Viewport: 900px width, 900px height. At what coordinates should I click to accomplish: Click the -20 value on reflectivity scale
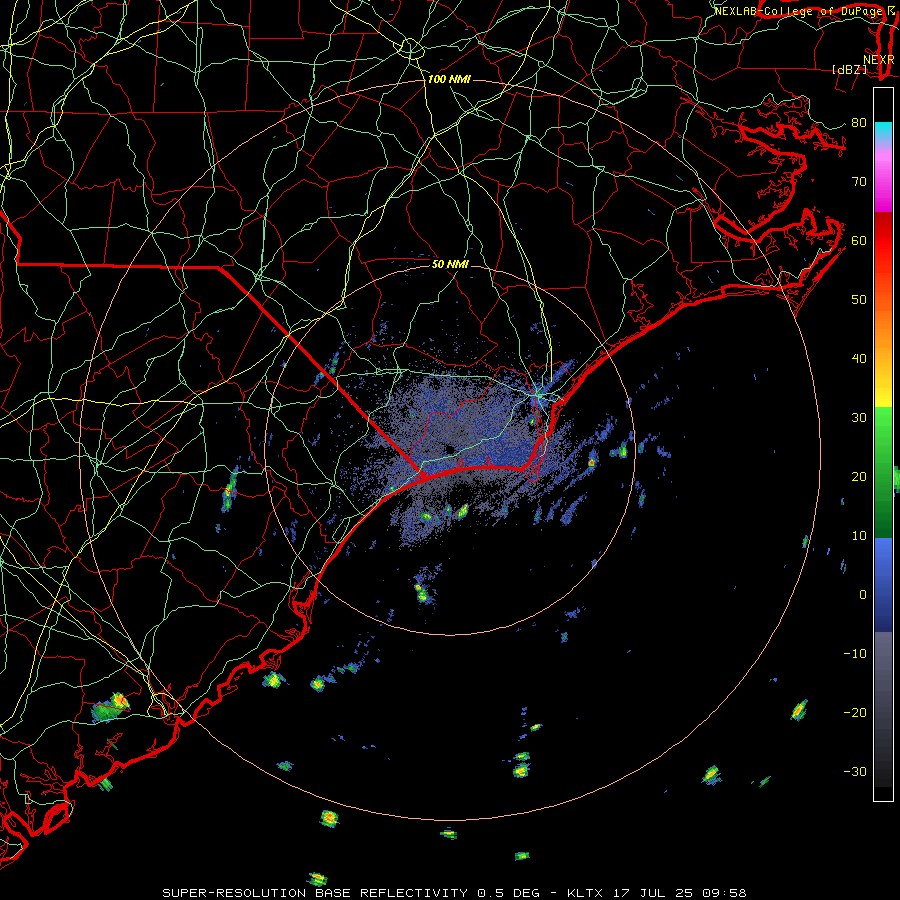point(855,712)
